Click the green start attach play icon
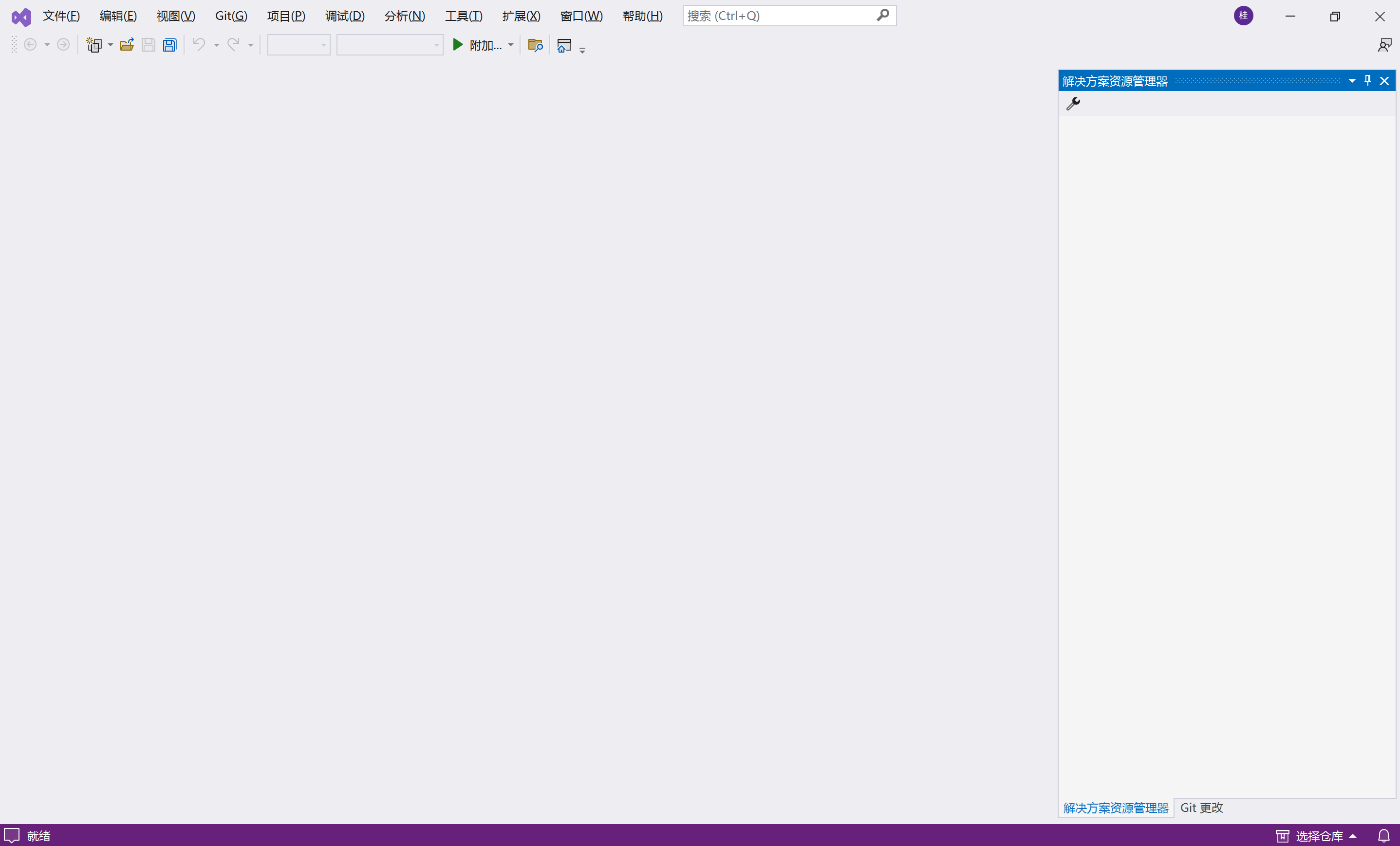The height and width of the screenshot is (846, 1400). (457, 44)
